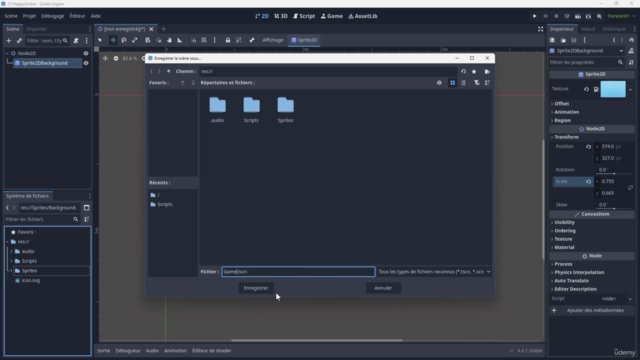Add a new child node in Scene dock

point(9,41)
